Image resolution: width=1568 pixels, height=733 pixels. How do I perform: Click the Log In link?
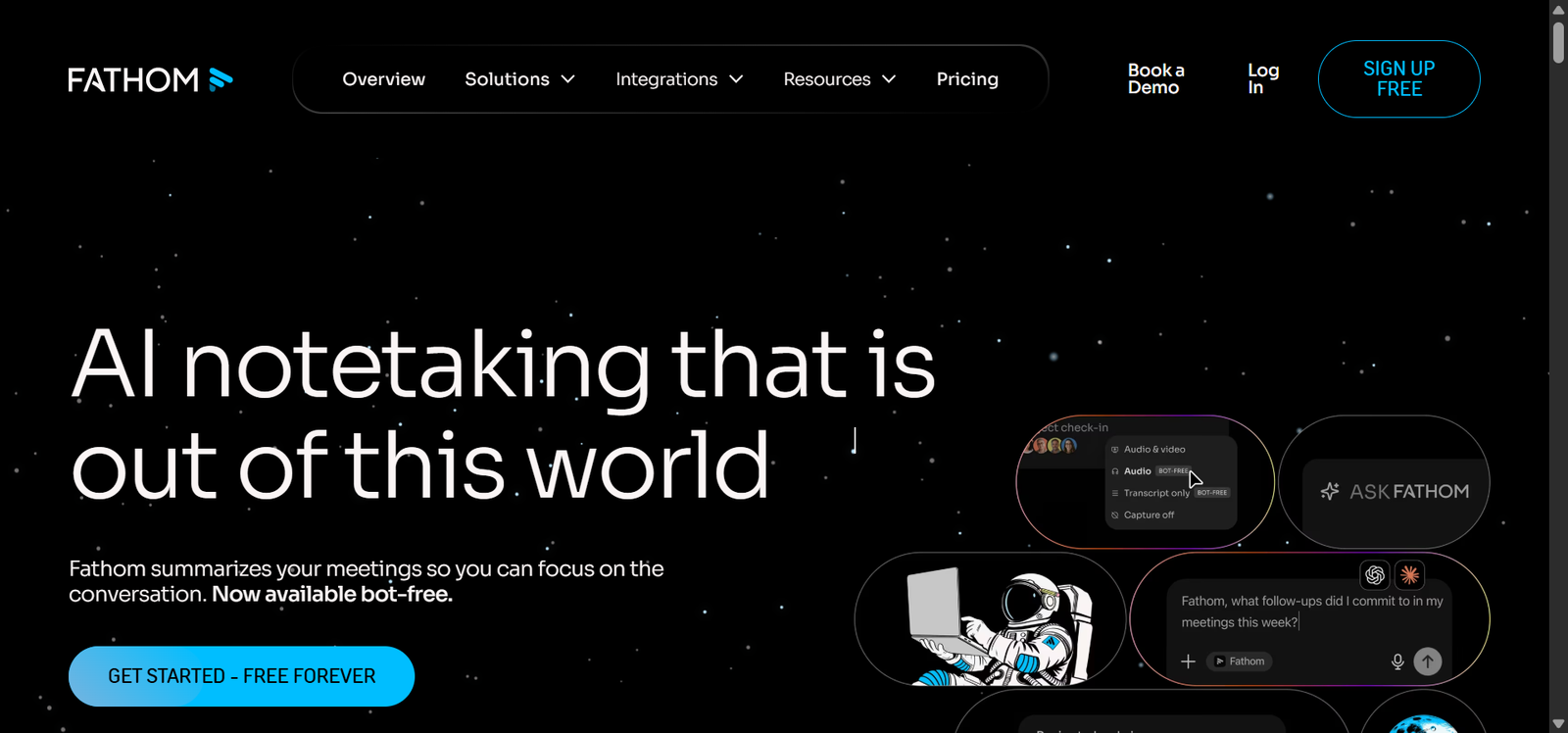1262,78
